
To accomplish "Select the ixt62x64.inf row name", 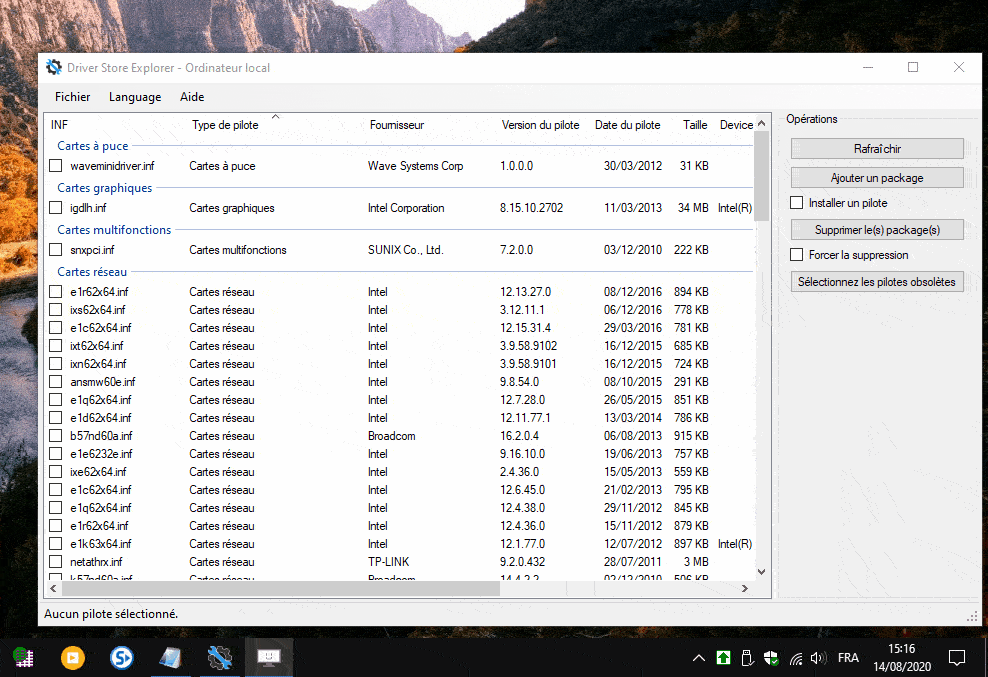I will [97, 345].
